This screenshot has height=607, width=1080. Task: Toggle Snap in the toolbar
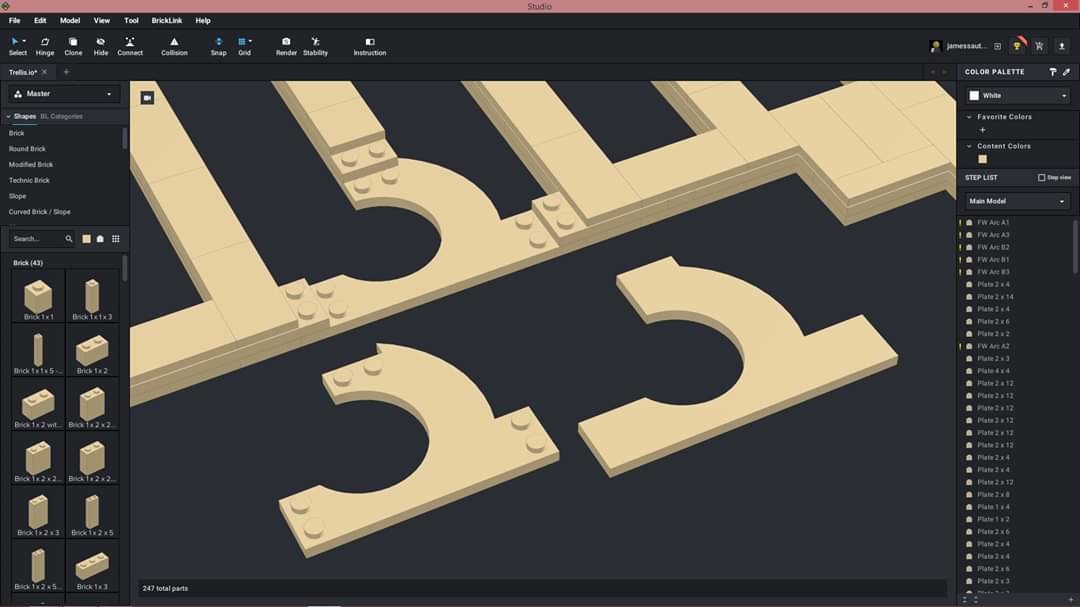(218, 46)
